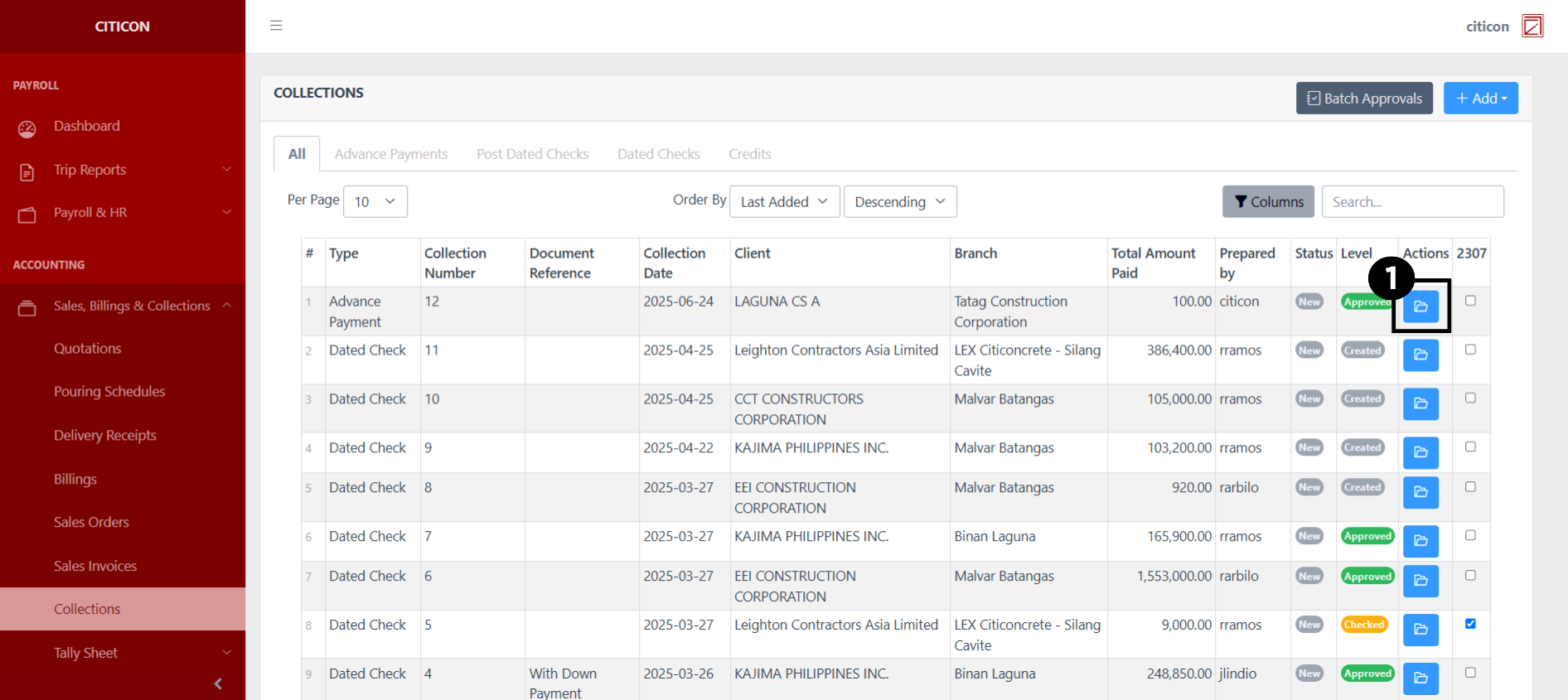This screenshot has width=1568, height=700.
Task: Uncheck the 2307 box for collection 5
Action: click(x=1470, y=624)
